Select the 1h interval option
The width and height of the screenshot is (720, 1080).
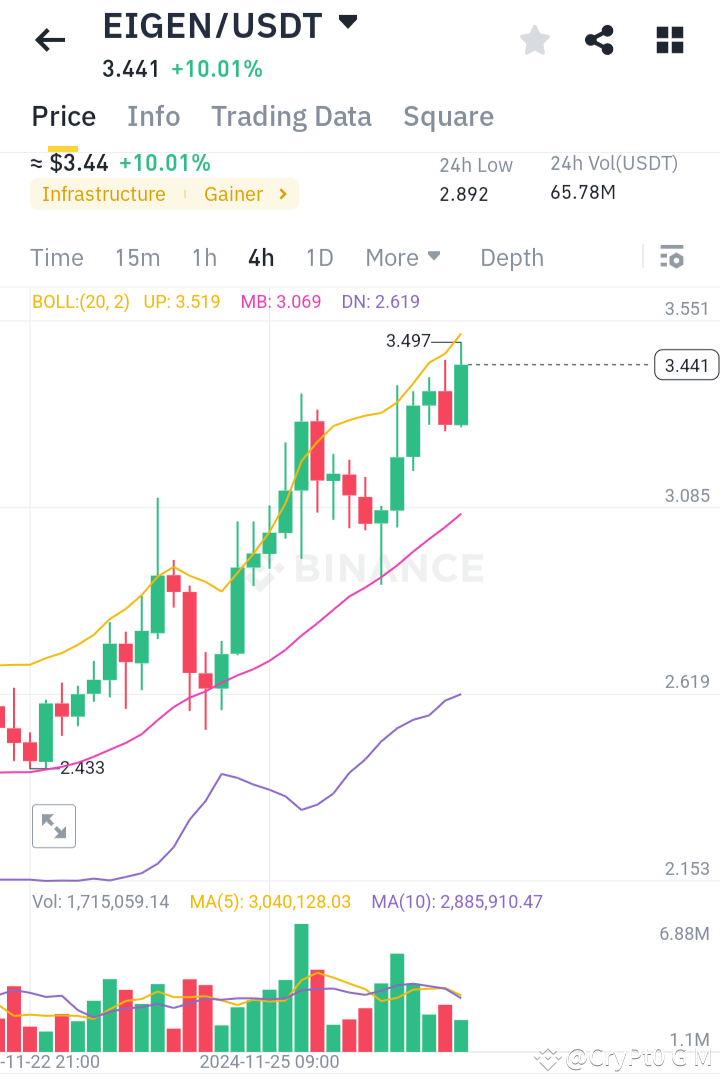pyautogui.click(x=204, y=257)
